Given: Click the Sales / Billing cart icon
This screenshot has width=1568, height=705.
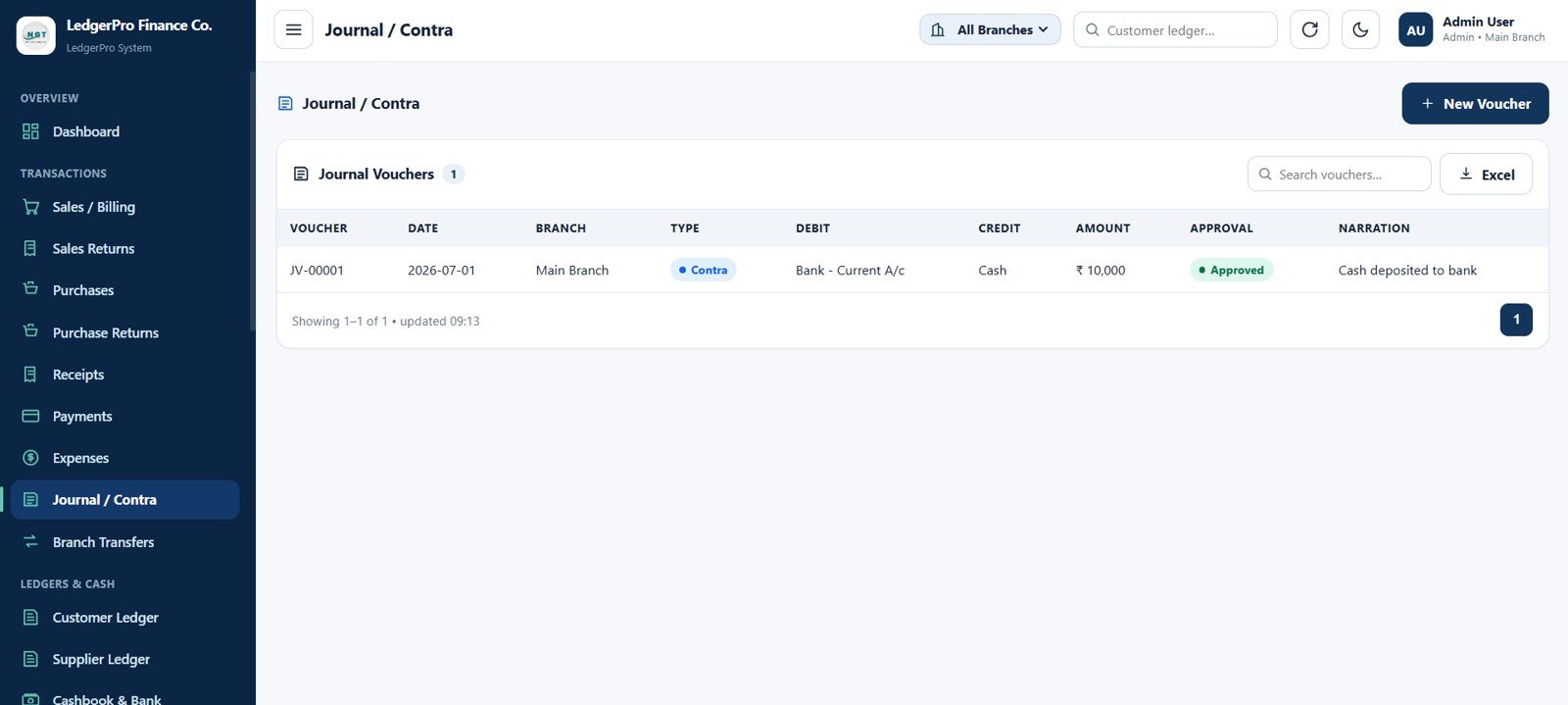Looking at the screenshot, I should pos(30,207).
